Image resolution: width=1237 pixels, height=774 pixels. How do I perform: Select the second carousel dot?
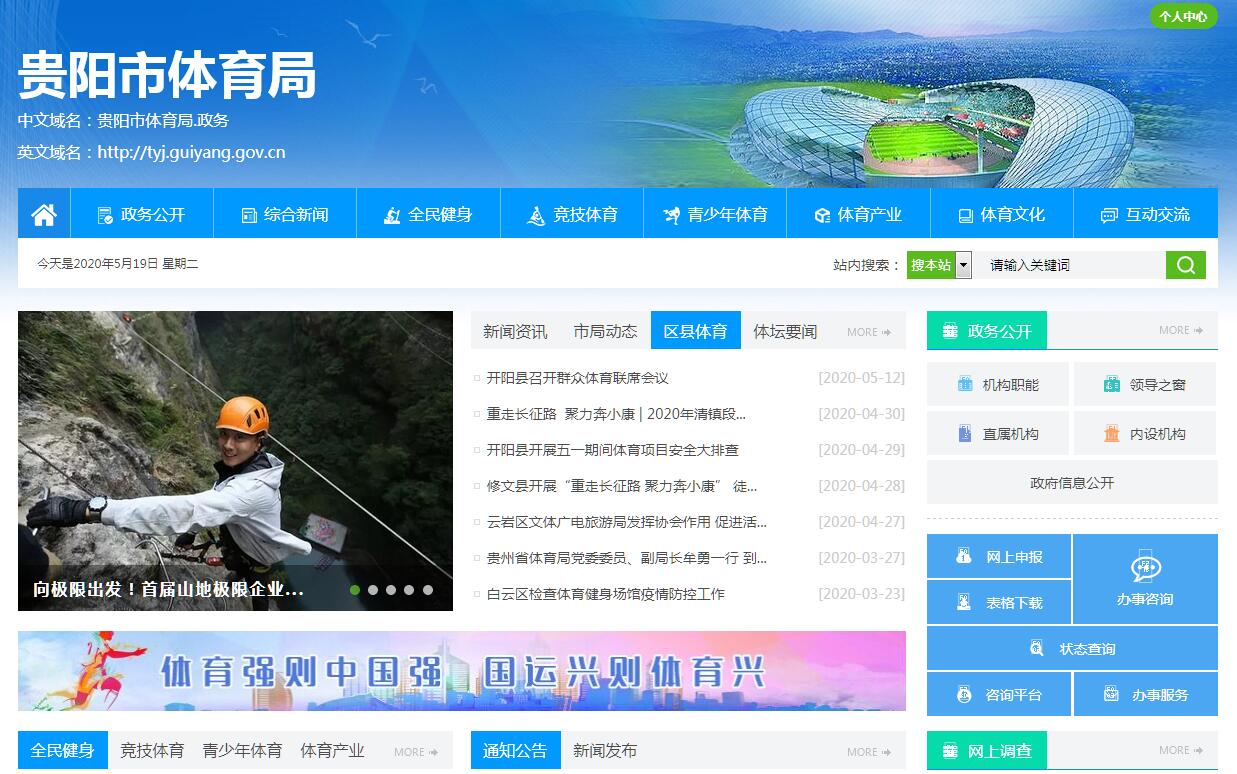[373, 590]
